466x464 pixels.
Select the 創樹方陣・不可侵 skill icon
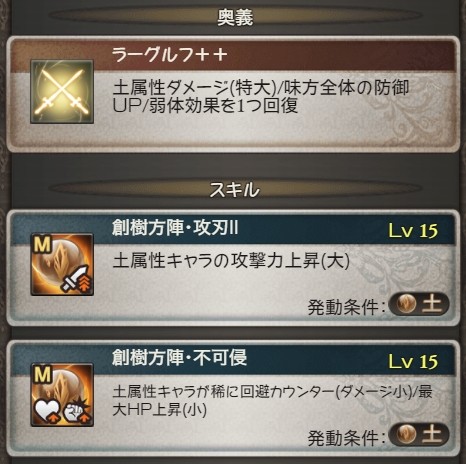pyautogui.click(x=62, y=395)
